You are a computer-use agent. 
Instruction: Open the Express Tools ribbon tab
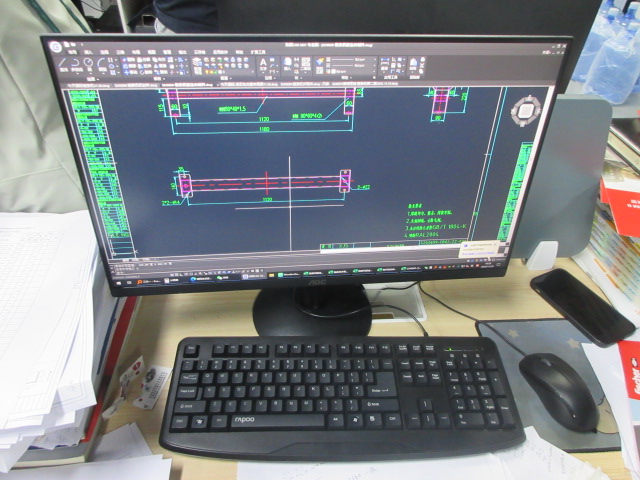pyautogui.click(x=258, y=52)
